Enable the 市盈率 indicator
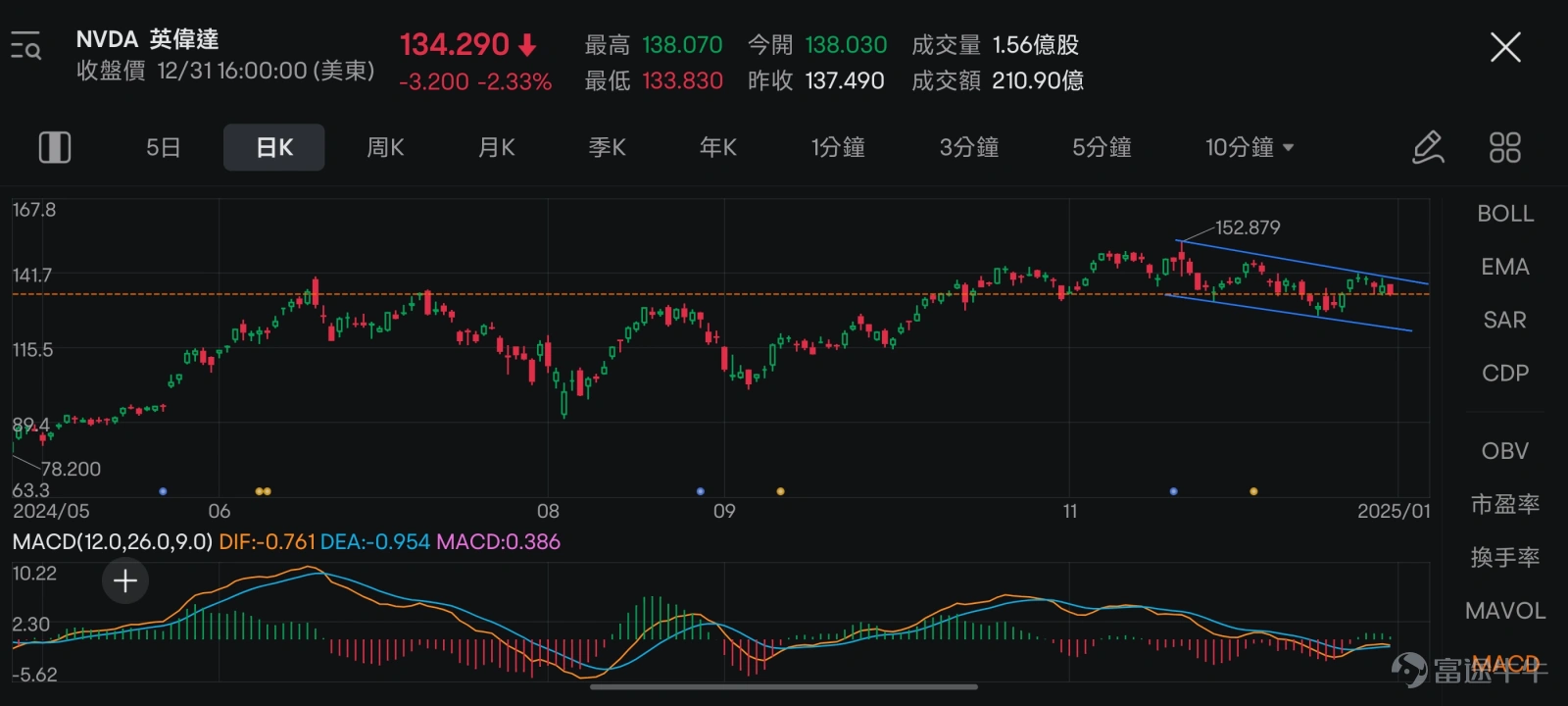1568x706 pixels. (x=1505, y=504)
